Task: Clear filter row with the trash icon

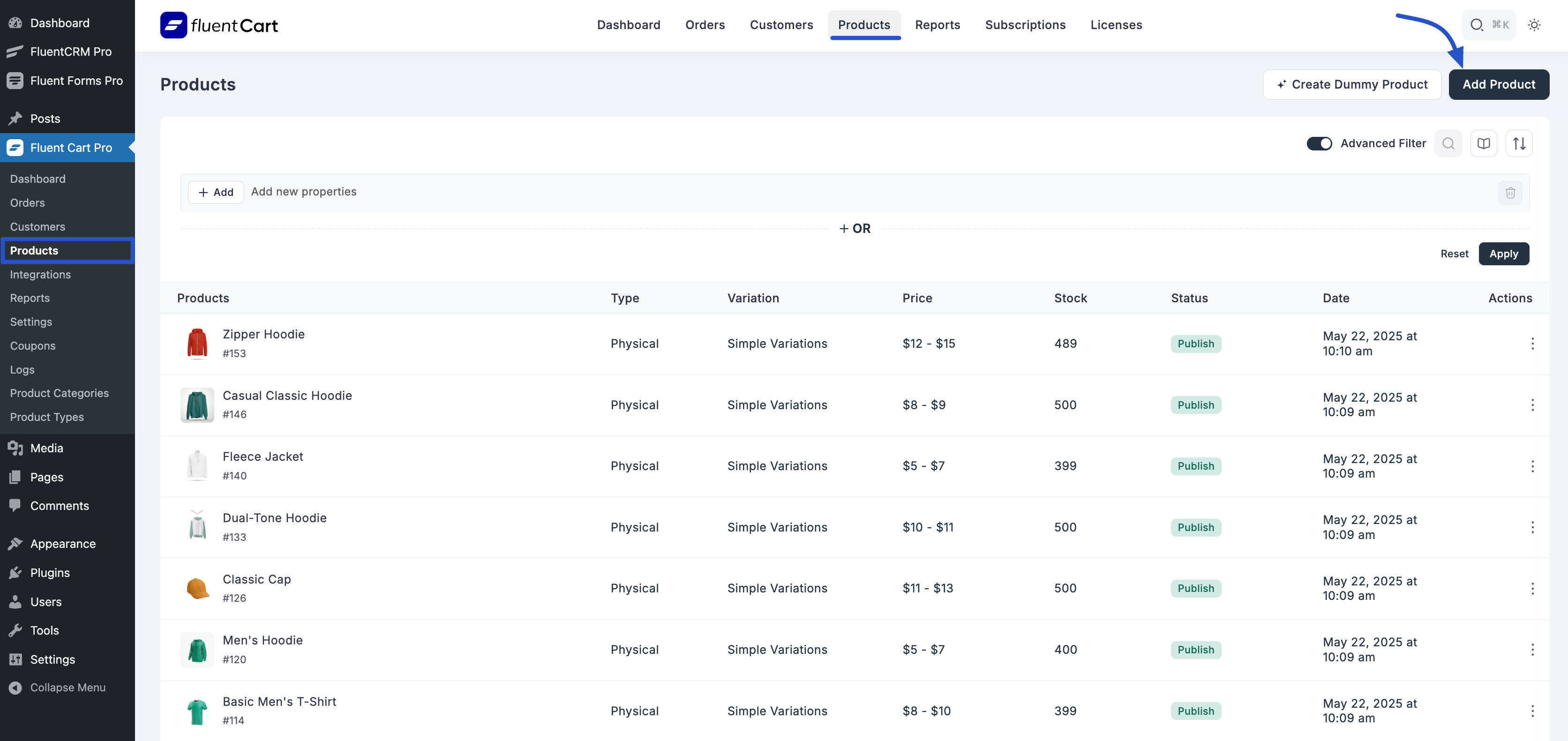Action: 1510,193
